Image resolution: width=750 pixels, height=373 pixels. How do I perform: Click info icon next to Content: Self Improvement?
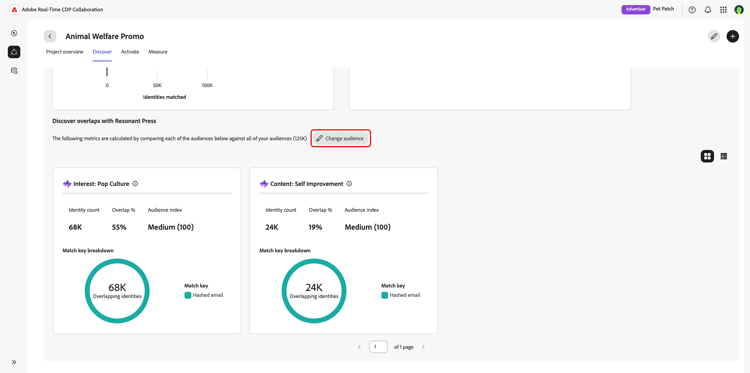pyautogui.click(x=349, y=184)
